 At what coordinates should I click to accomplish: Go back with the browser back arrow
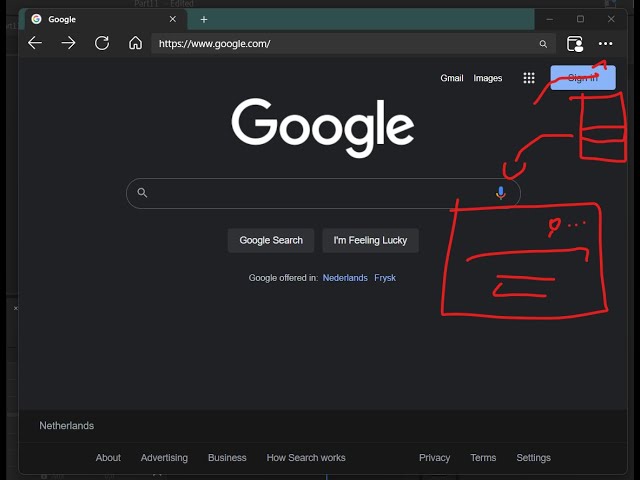pyautogui.click(x=35, y=43)
